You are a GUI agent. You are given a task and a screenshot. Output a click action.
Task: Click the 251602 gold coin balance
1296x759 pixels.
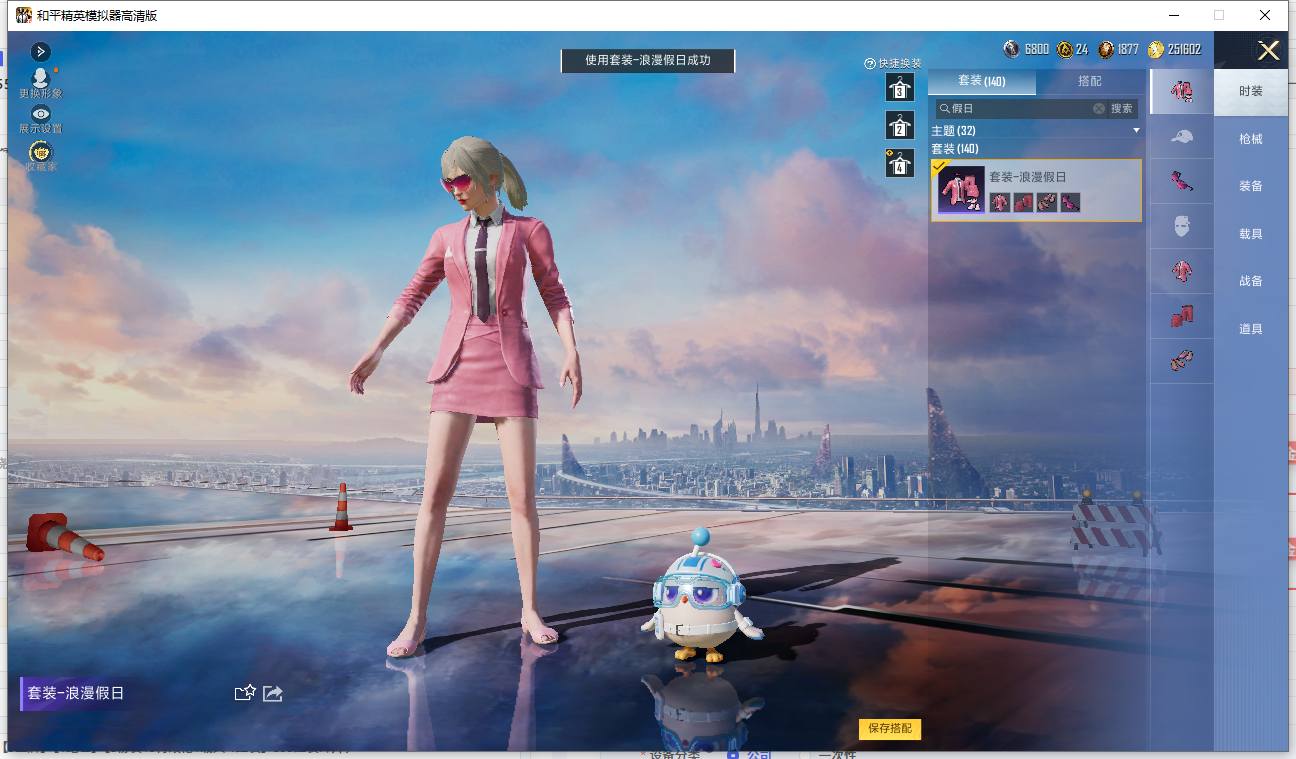pyautogui.click(x=1175, y=49)
